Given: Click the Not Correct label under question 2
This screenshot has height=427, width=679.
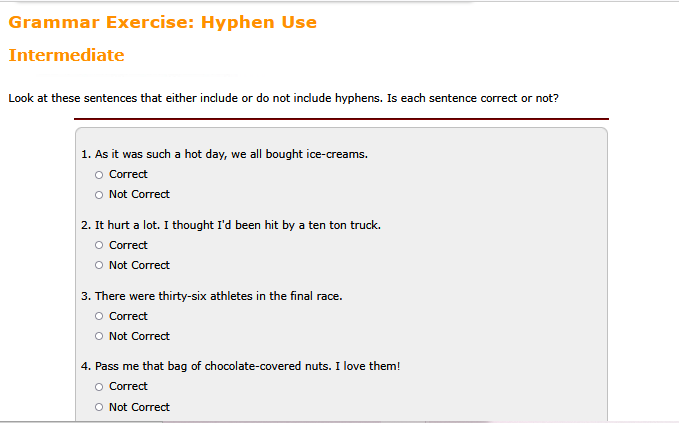Looking at the screenshot, I should pyautogui.click(x=139, y=265).
